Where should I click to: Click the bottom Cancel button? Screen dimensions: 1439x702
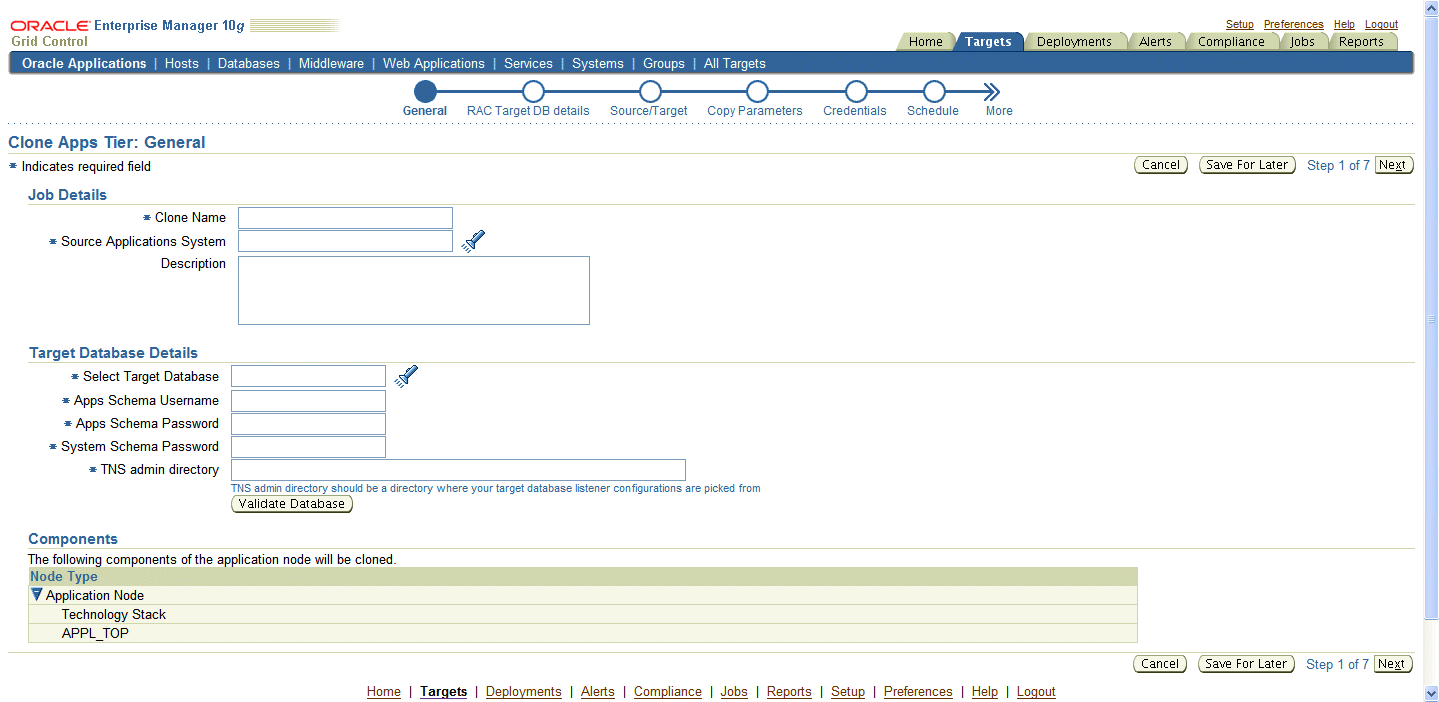[x=1160, y=664]
